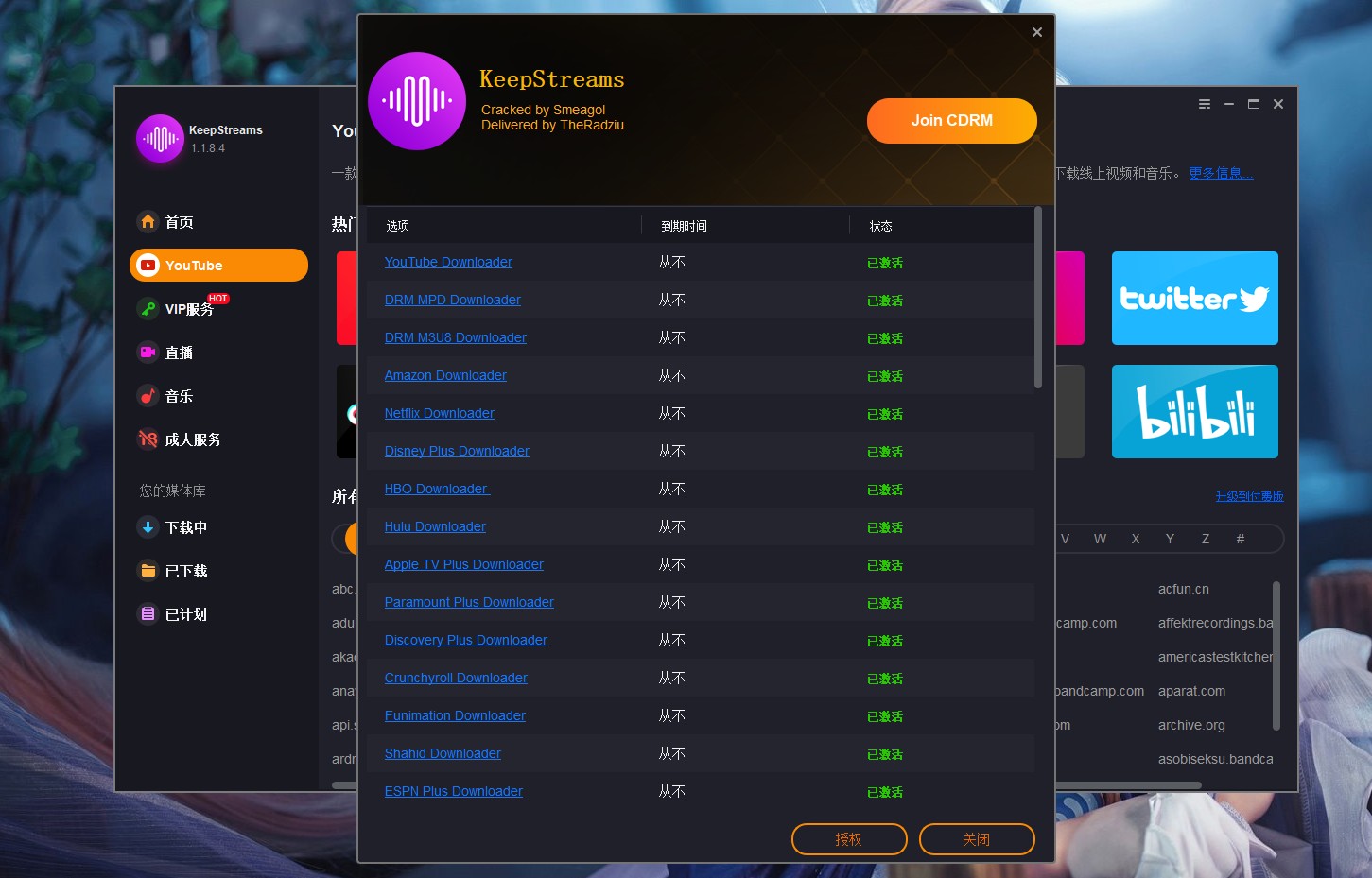The image size is (1372, 878).
Task: Open the Hulu Downloader link
Action: 435,526
